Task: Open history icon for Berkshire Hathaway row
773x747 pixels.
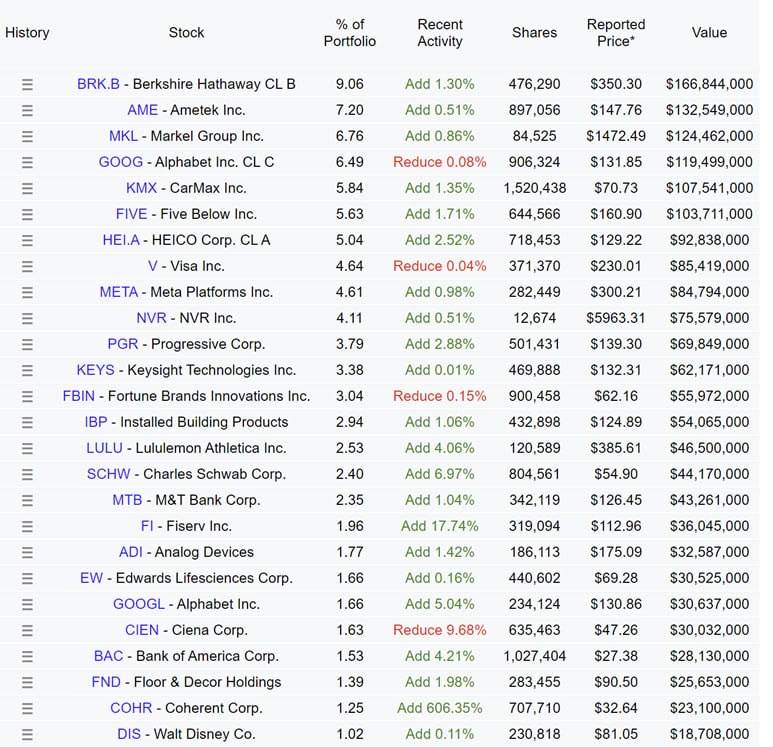Action: [x=27, y=84]
